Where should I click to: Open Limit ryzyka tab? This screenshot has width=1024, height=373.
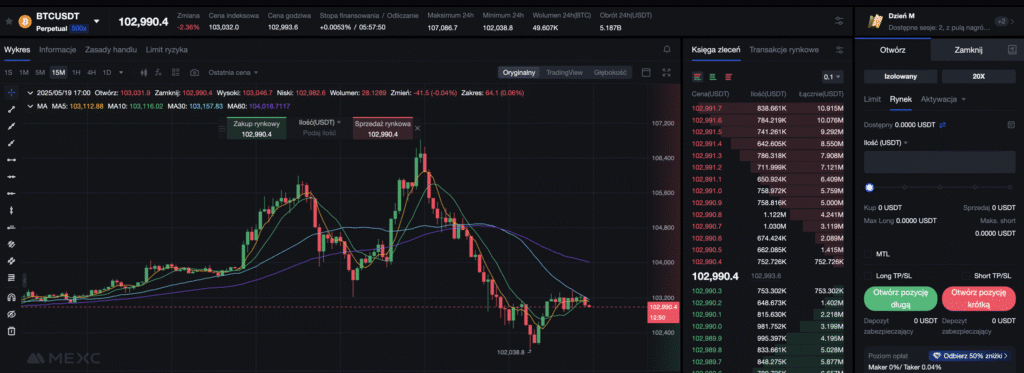167,50
